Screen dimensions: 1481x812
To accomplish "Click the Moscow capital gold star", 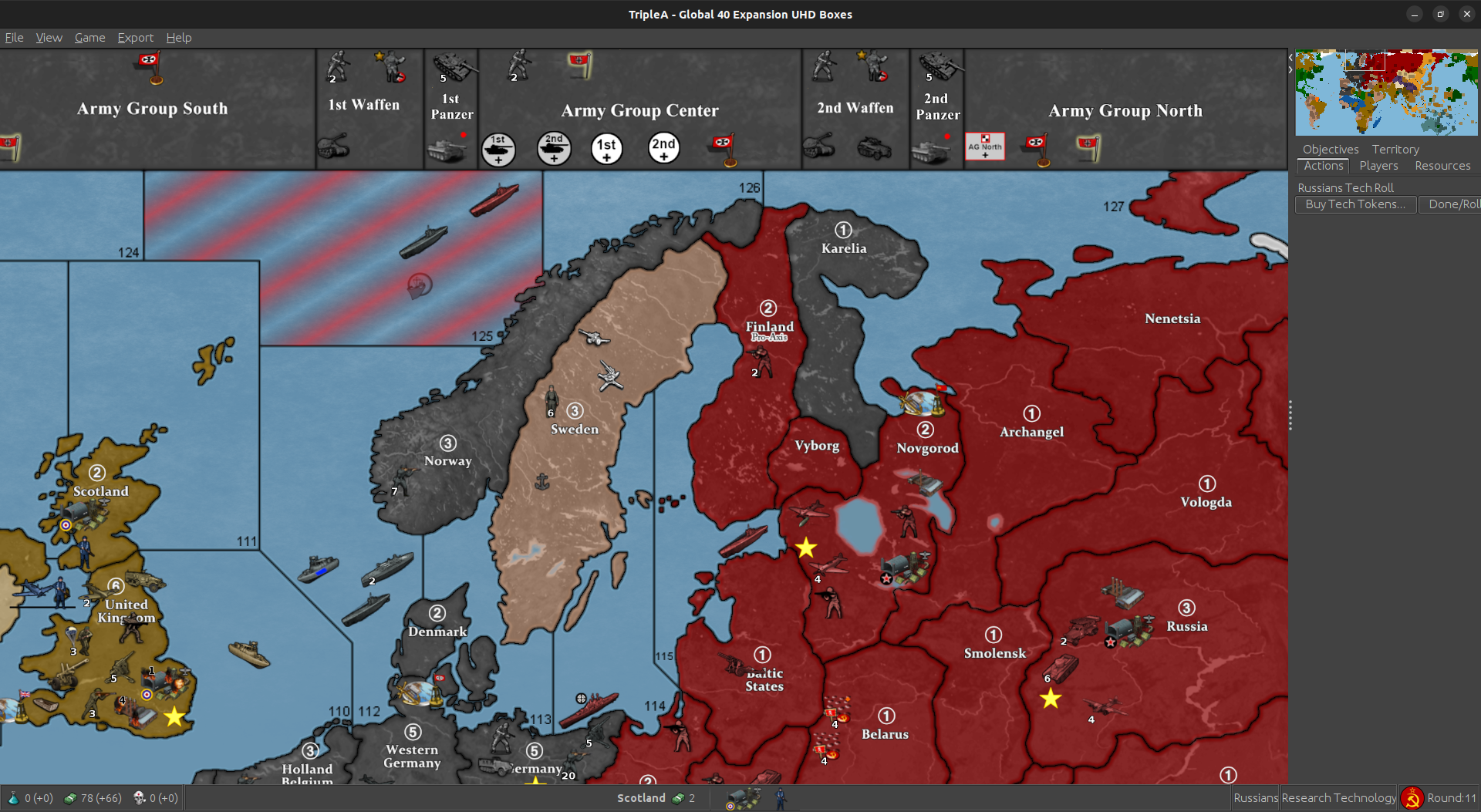I will click(x=1050, y=699).
